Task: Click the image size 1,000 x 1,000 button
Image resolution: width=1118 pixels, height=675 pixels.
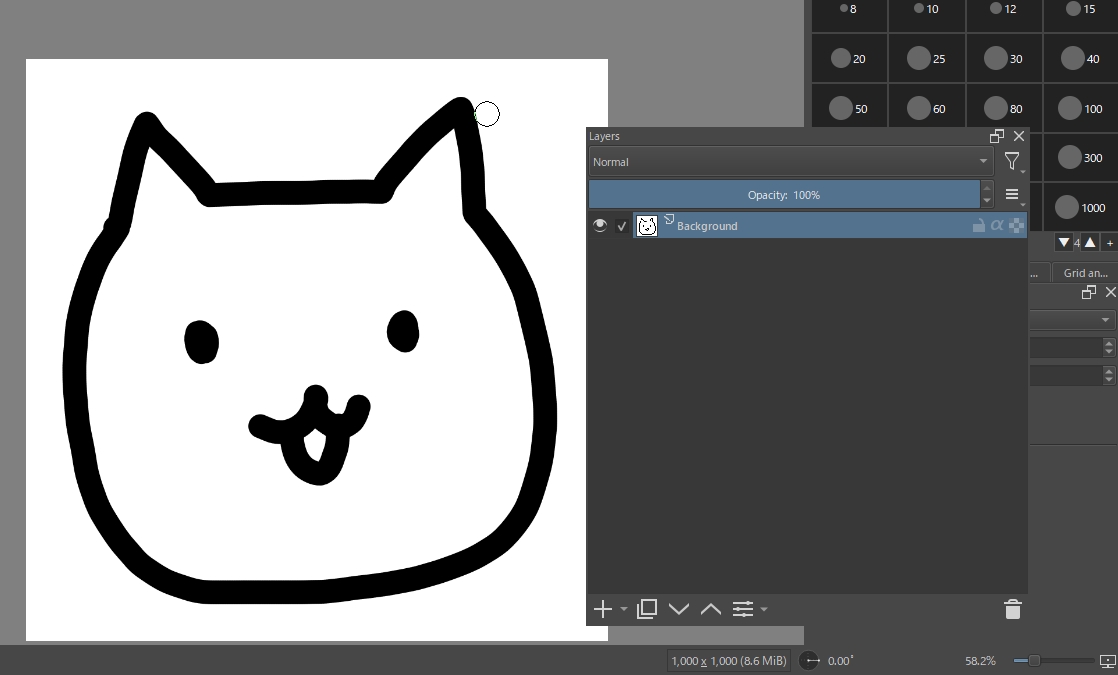Action: tap(730, 661)
